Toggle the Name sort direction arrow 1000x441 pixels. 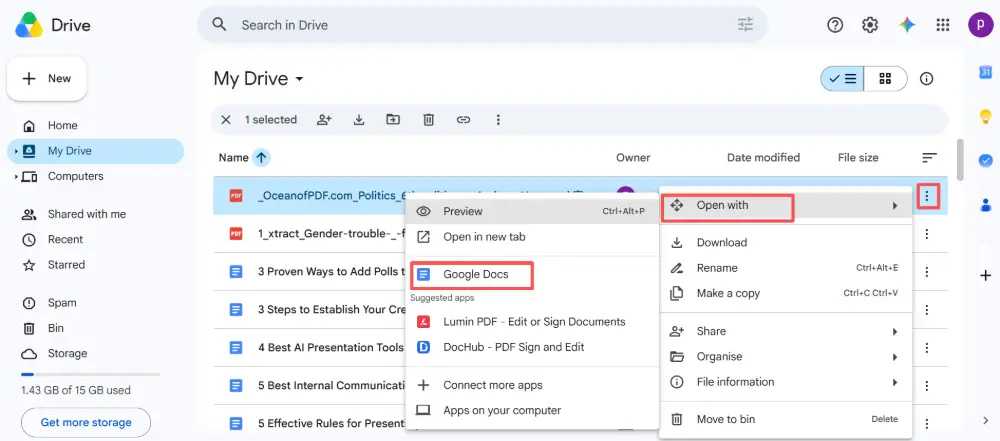pyautogui.click(x=261, y=158)
